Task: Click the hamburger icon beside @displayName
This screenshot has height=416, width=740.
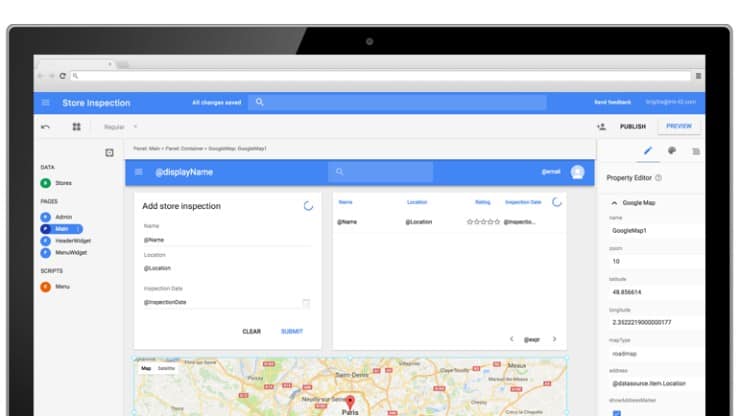Action: tap(138, 172)
